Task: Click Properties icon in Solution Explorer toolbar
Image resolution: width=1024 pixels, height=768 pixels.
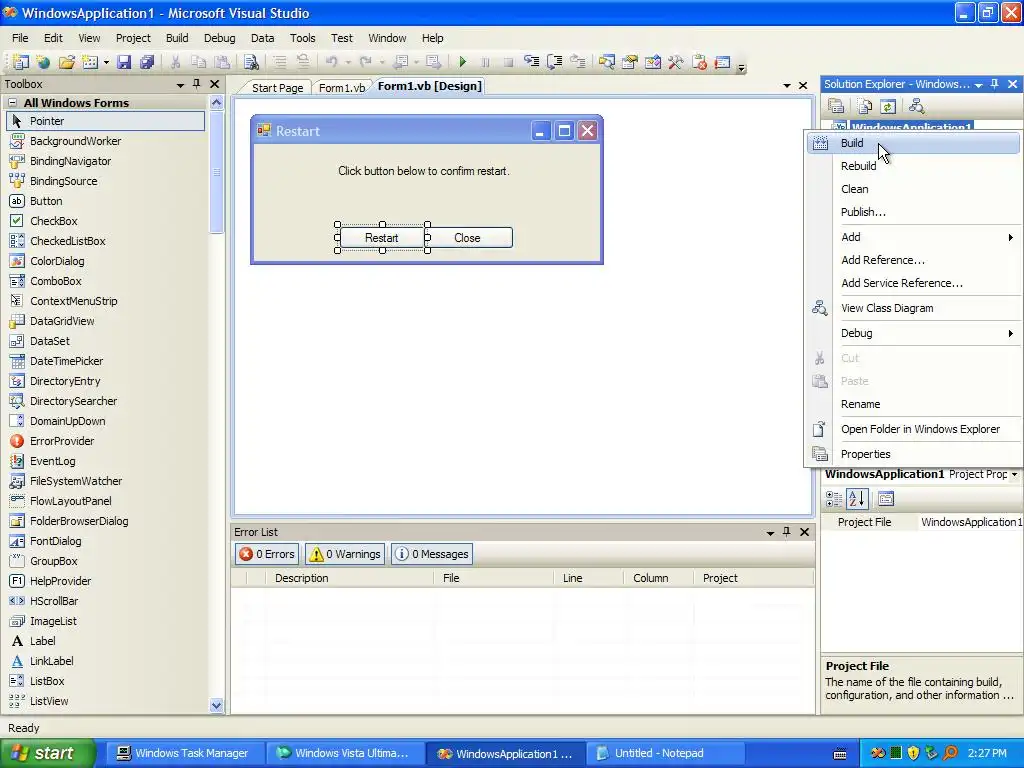Action: click(x=836, y=106)
